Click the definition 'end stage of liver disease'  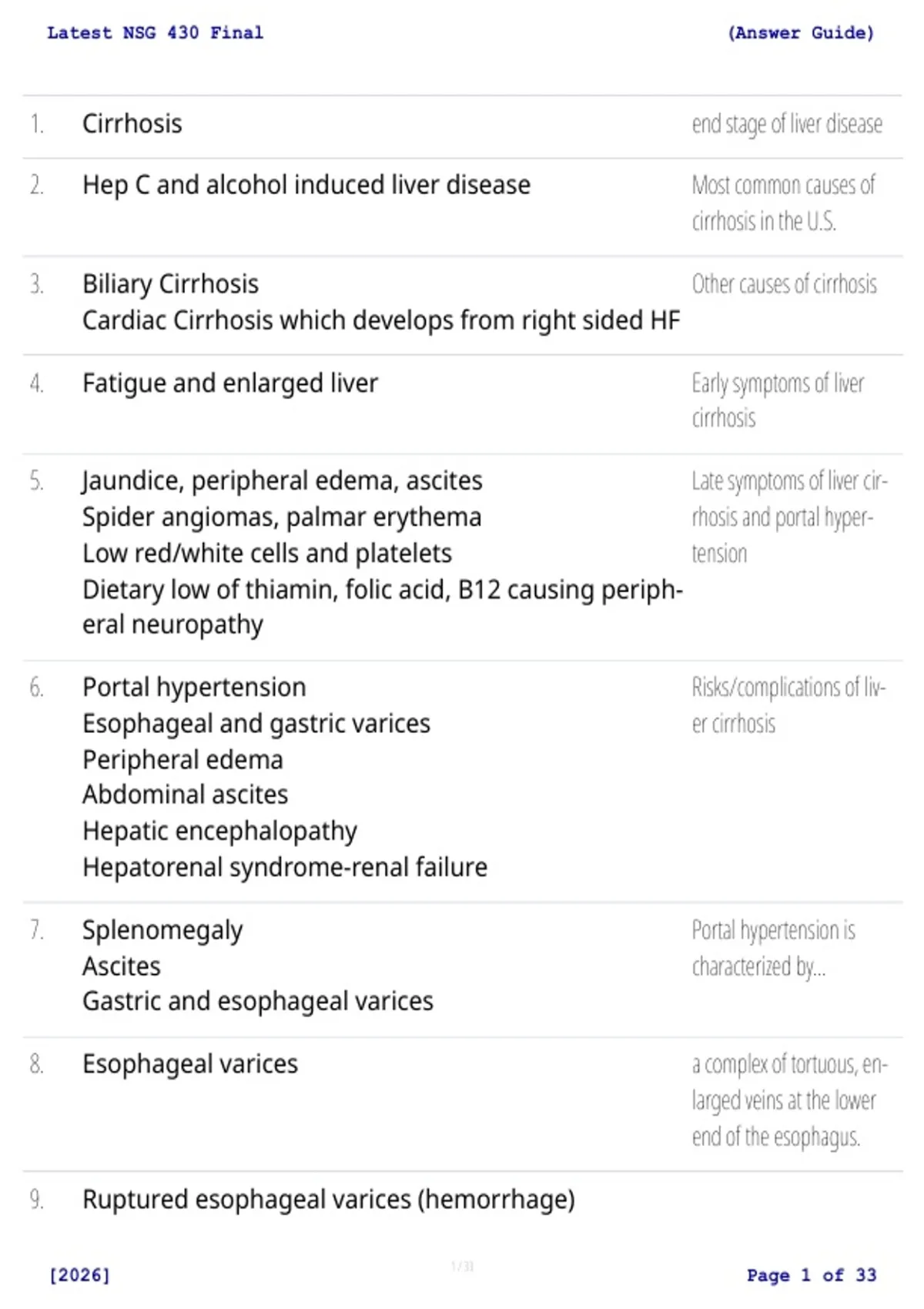pyautogui.click(x=787, y=124)
